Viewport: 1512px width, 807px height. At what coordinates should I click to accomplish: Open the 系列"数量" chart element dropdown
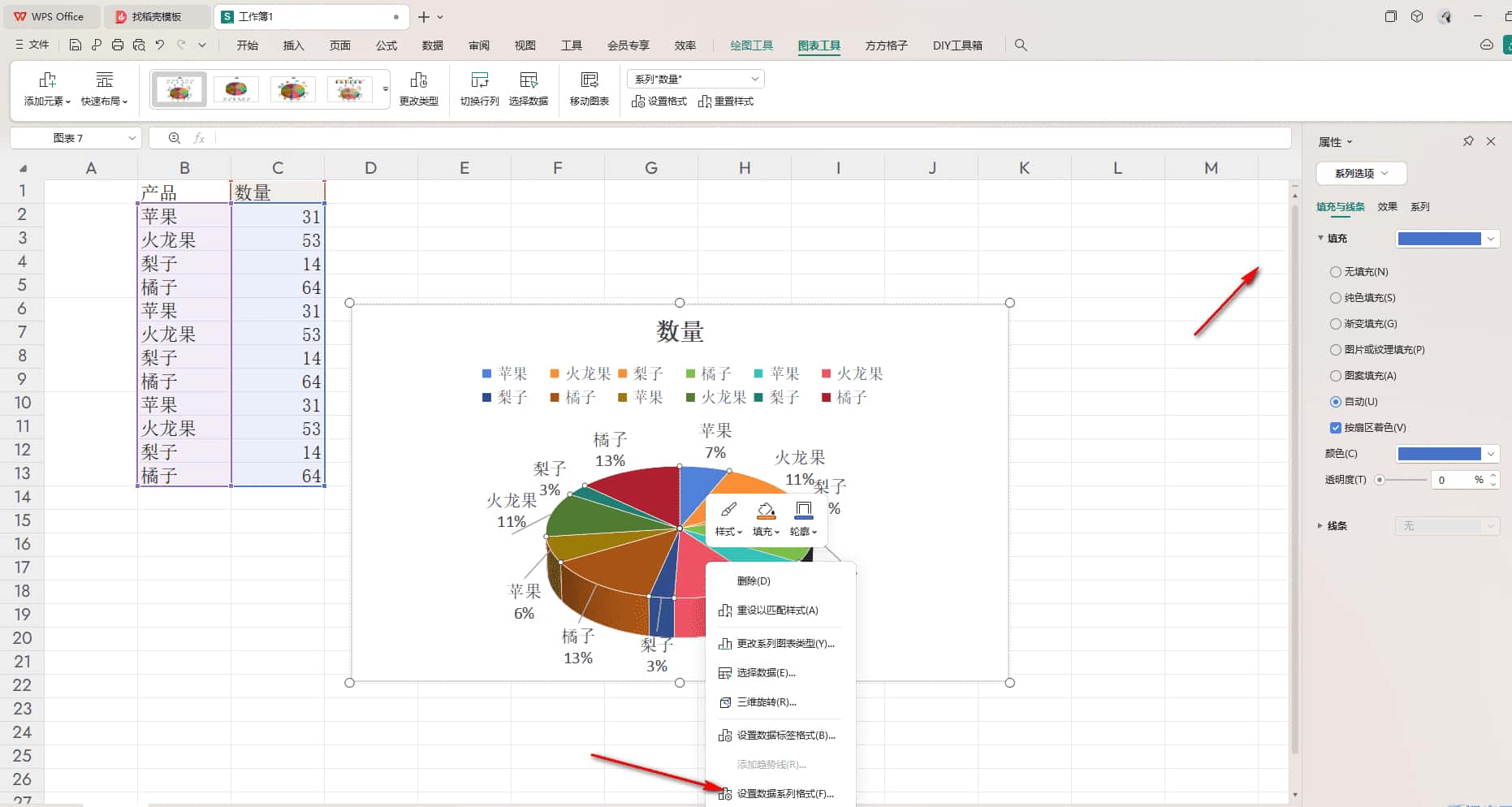coord(696,79)
